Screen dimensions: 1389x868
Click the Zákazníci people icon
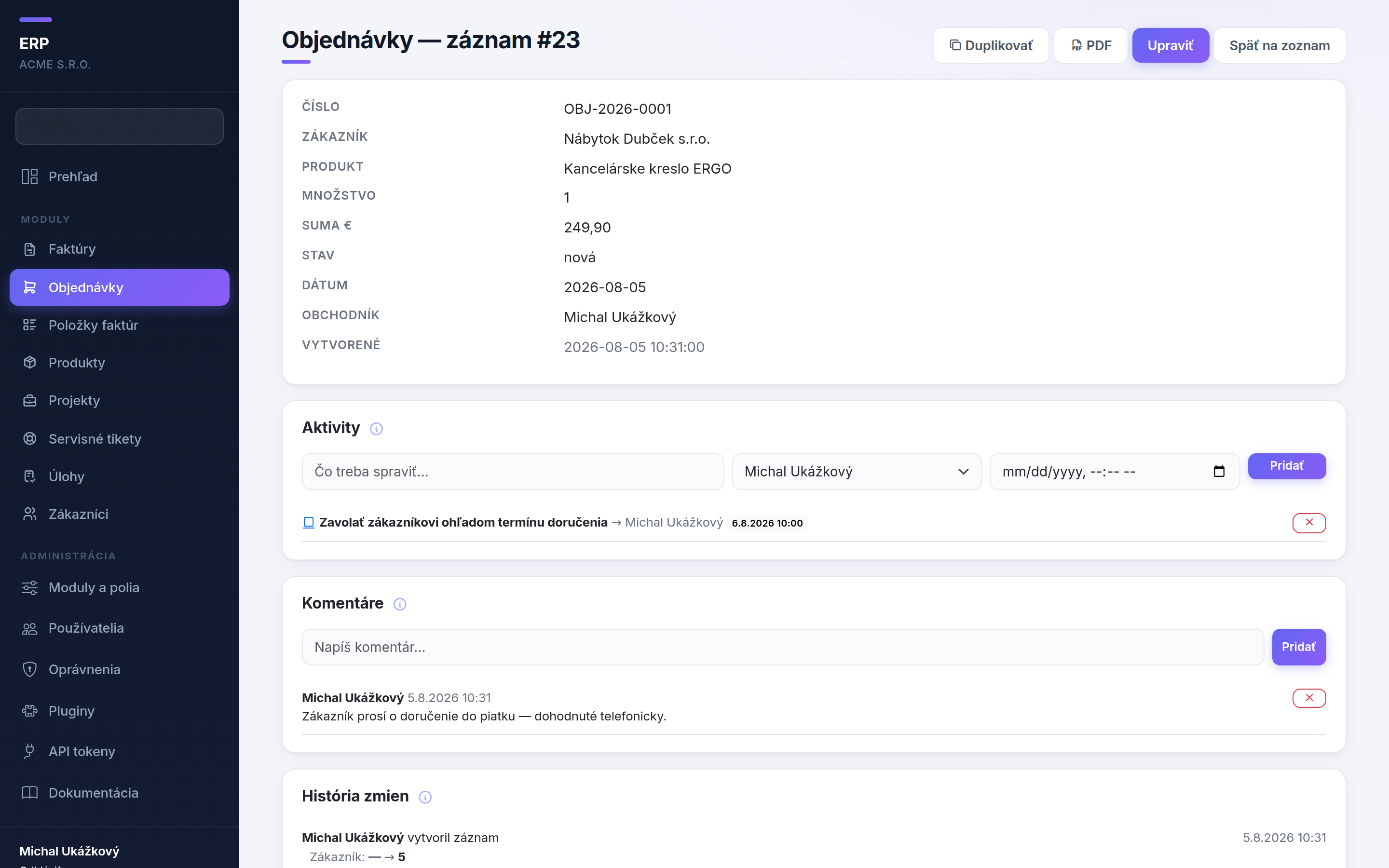click(29, 514)
